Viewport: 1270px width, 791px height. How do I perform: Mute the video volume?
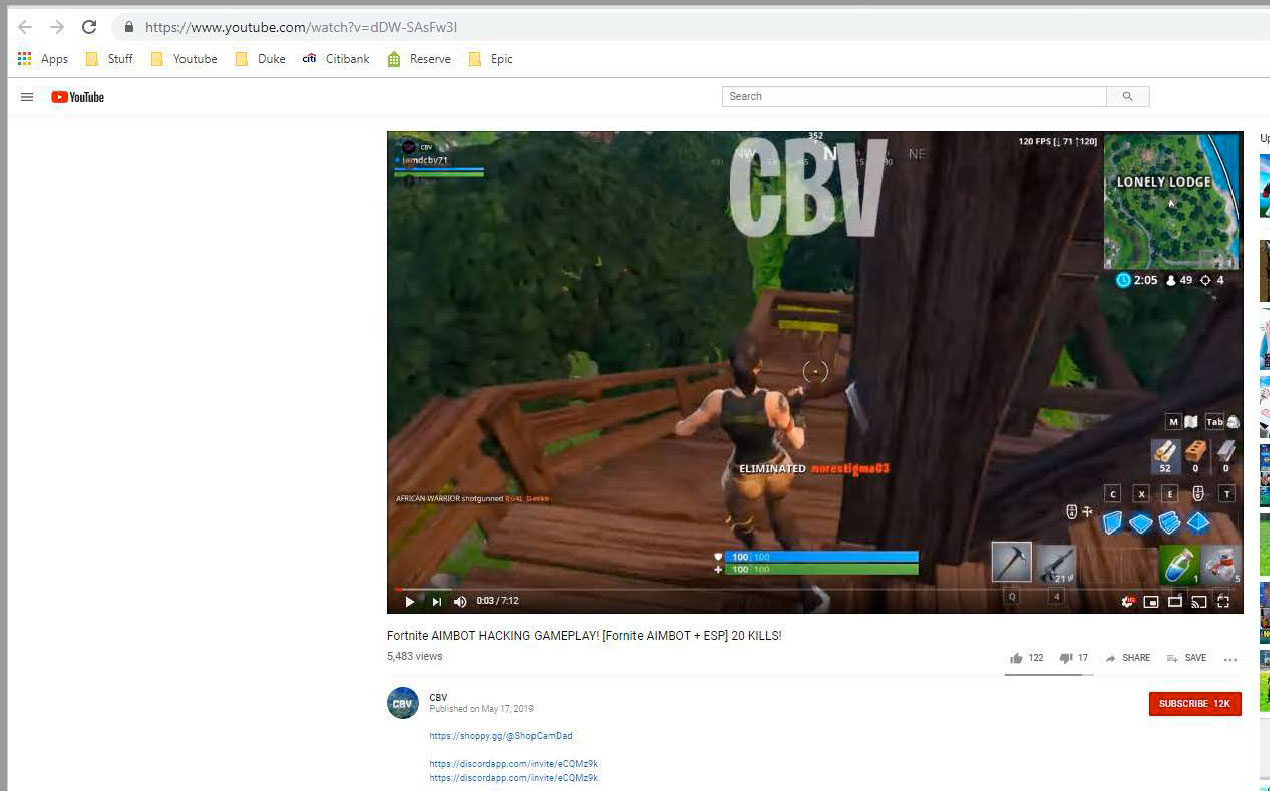(x=460, y=601)
